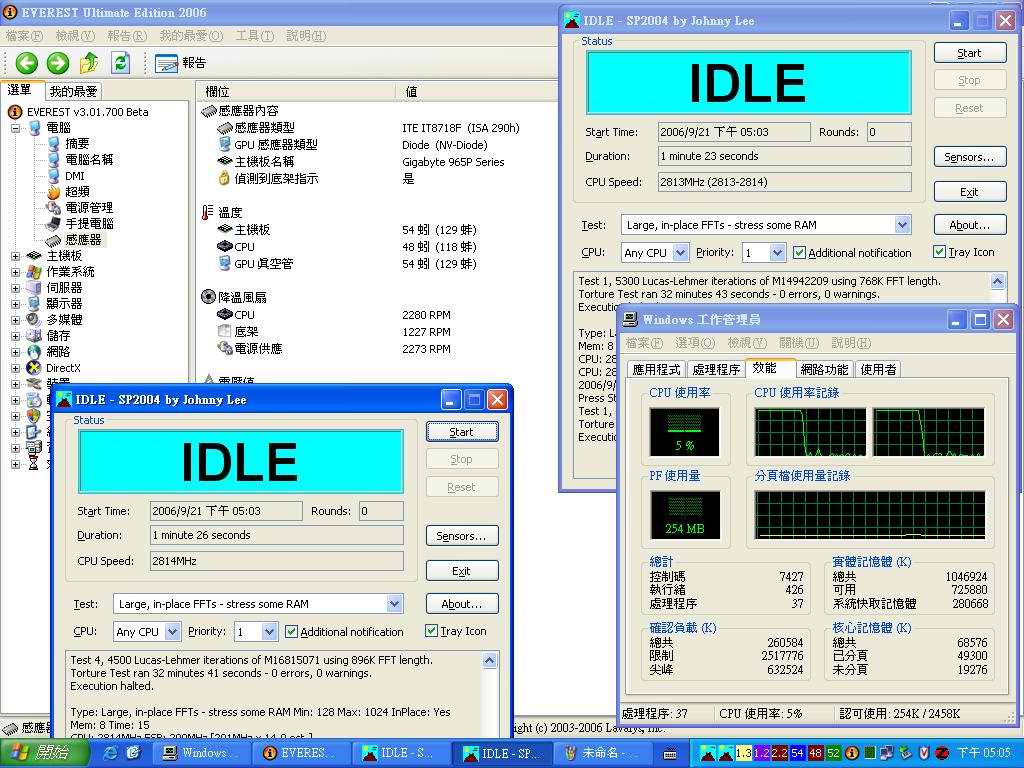
Task: Click the Safely Remove Hardware tray icon
Action: point(904,753)
